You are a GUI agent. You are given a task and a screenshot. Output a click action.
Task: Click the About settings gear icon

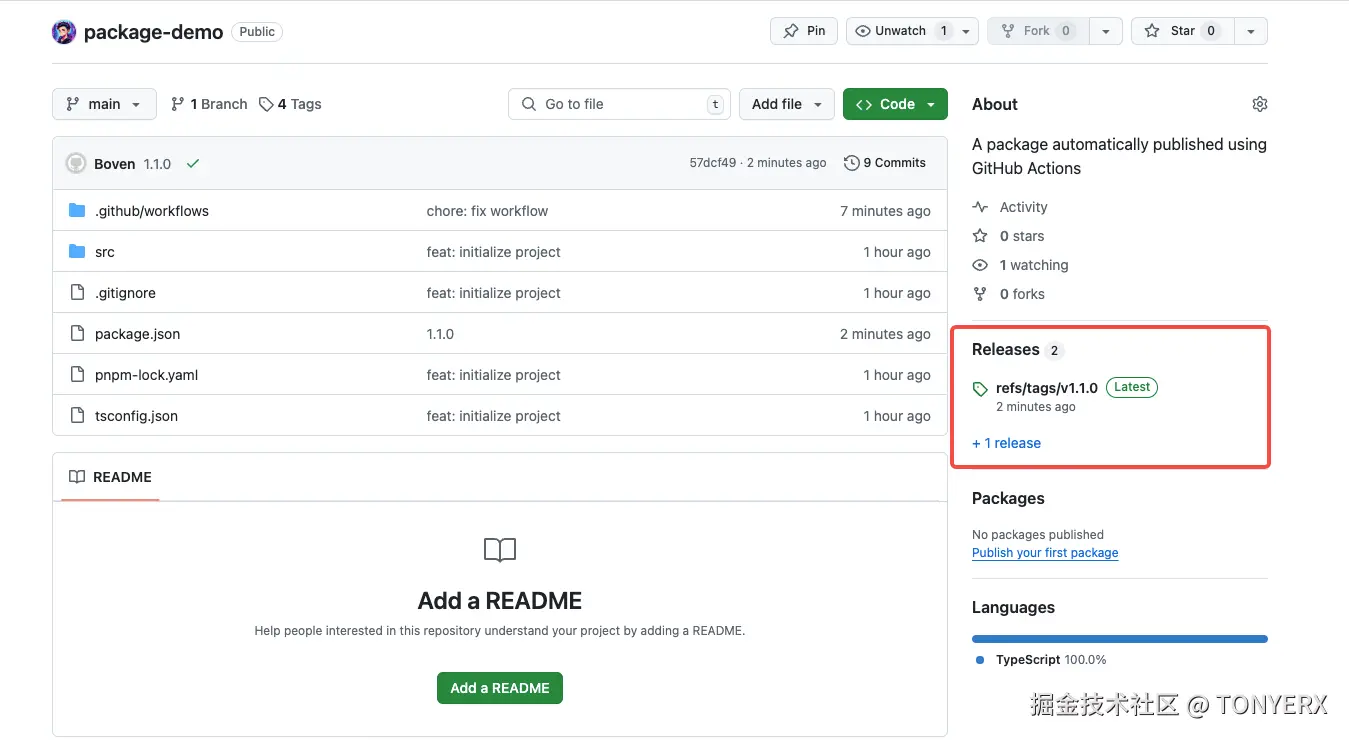pyautogui.click(x=1260, y=104)
